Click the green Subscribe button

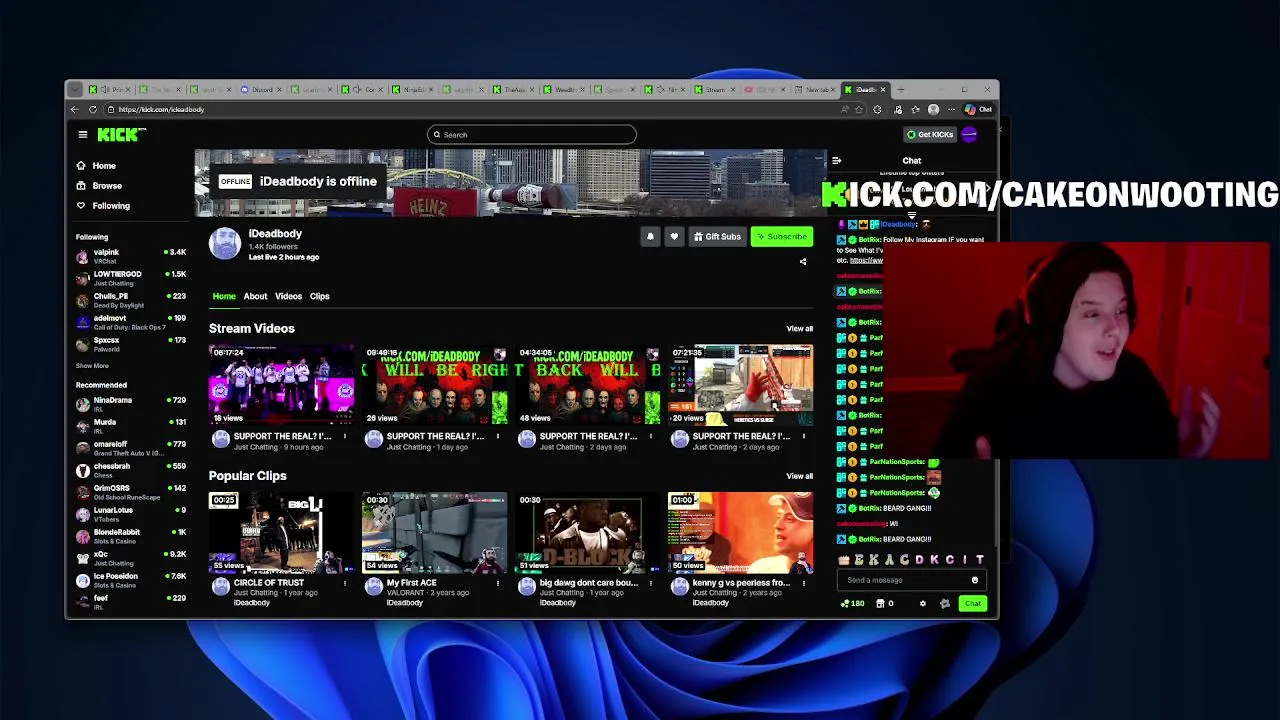coord(782,237)
